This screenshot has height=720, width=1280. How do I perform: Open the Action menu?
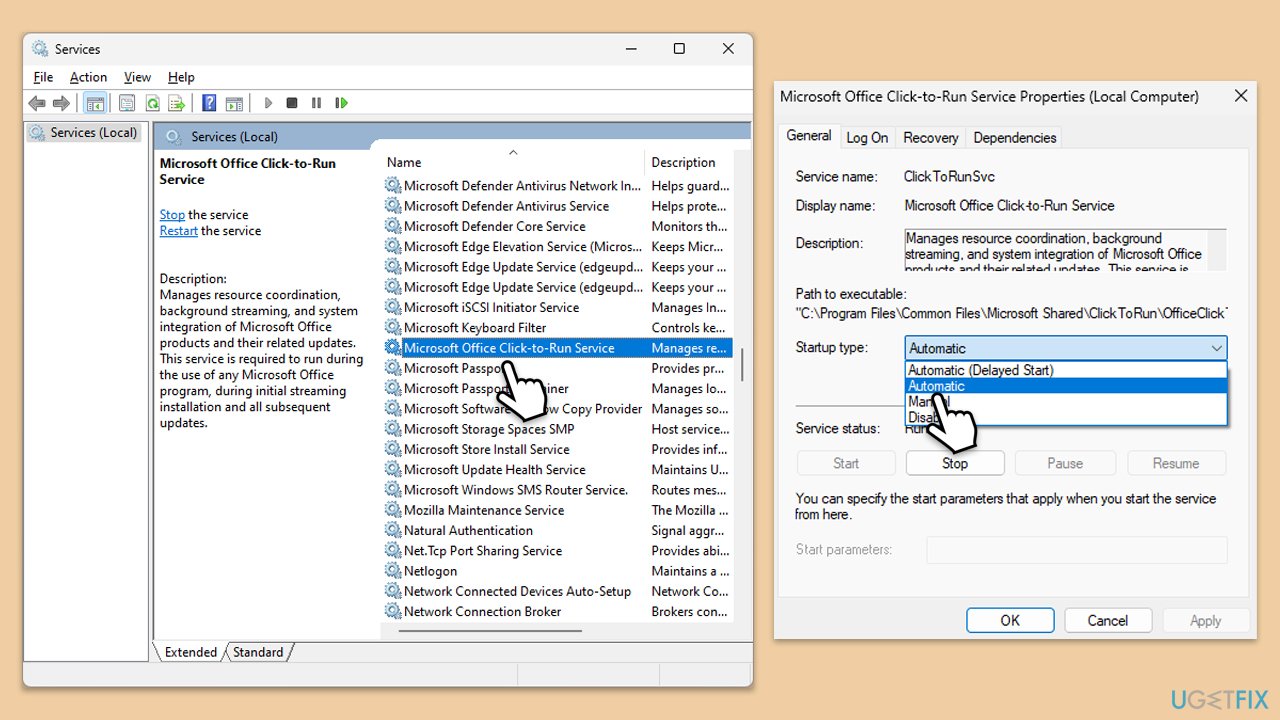[x=88, y=77]
